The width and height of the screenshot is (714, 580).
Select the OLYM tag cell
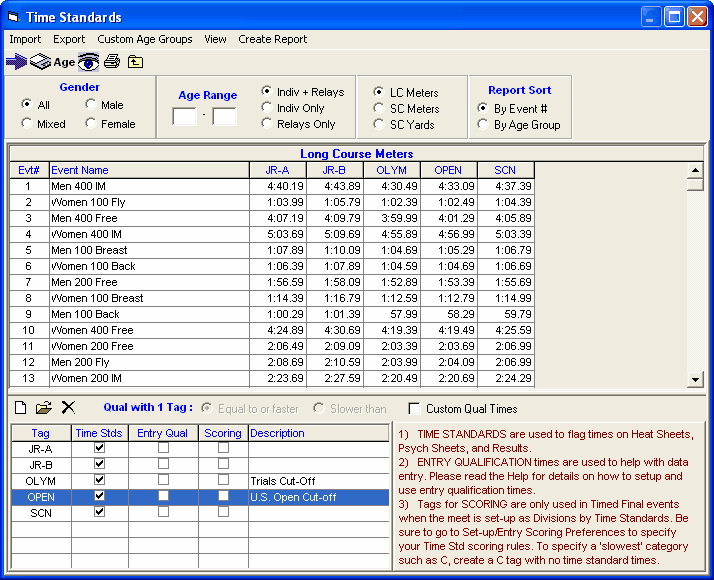pos(41,481)
